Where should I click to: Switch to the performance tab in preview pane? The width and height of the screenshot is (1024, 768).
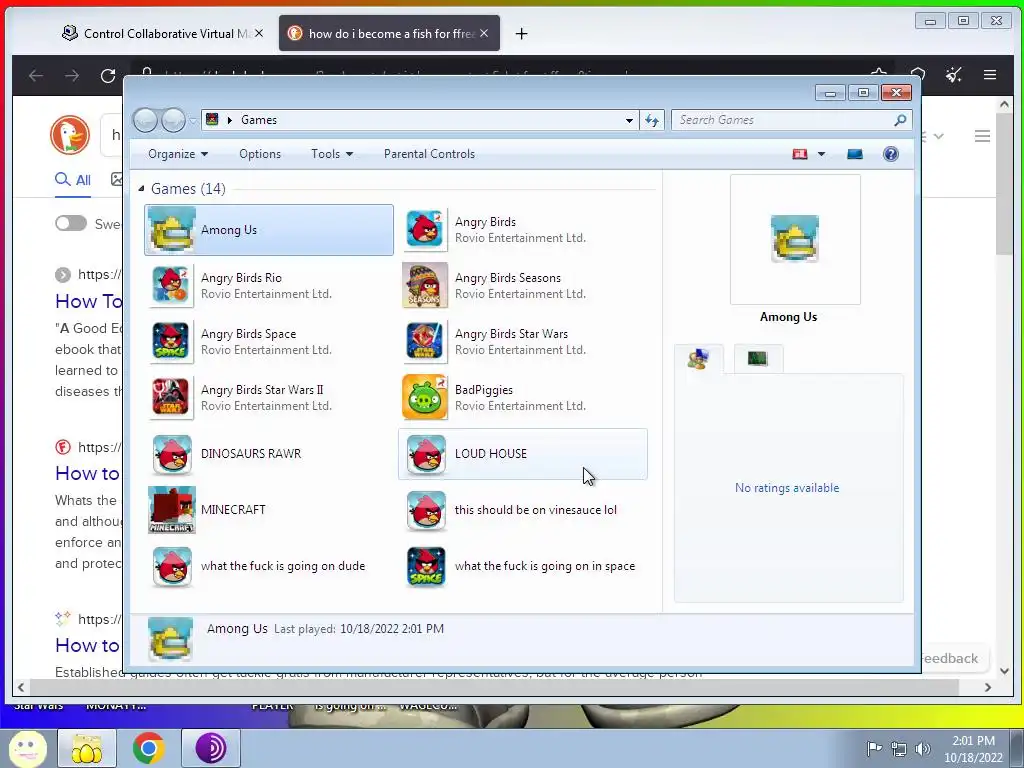coord(758,359)
